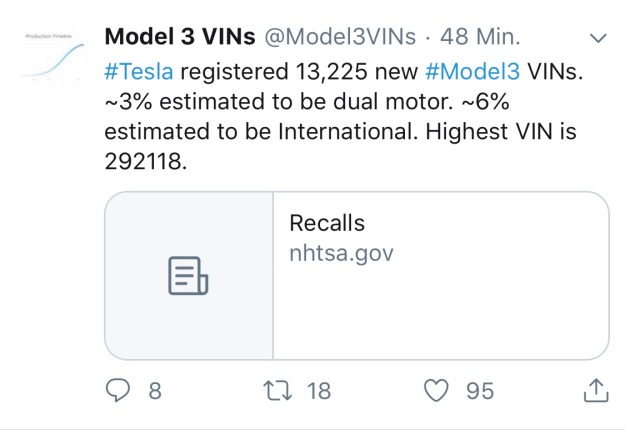The height and width of the screenshot is (430, 625).
Task: Click the Model 3 VINs display name
Action: (x=179, y=39)
